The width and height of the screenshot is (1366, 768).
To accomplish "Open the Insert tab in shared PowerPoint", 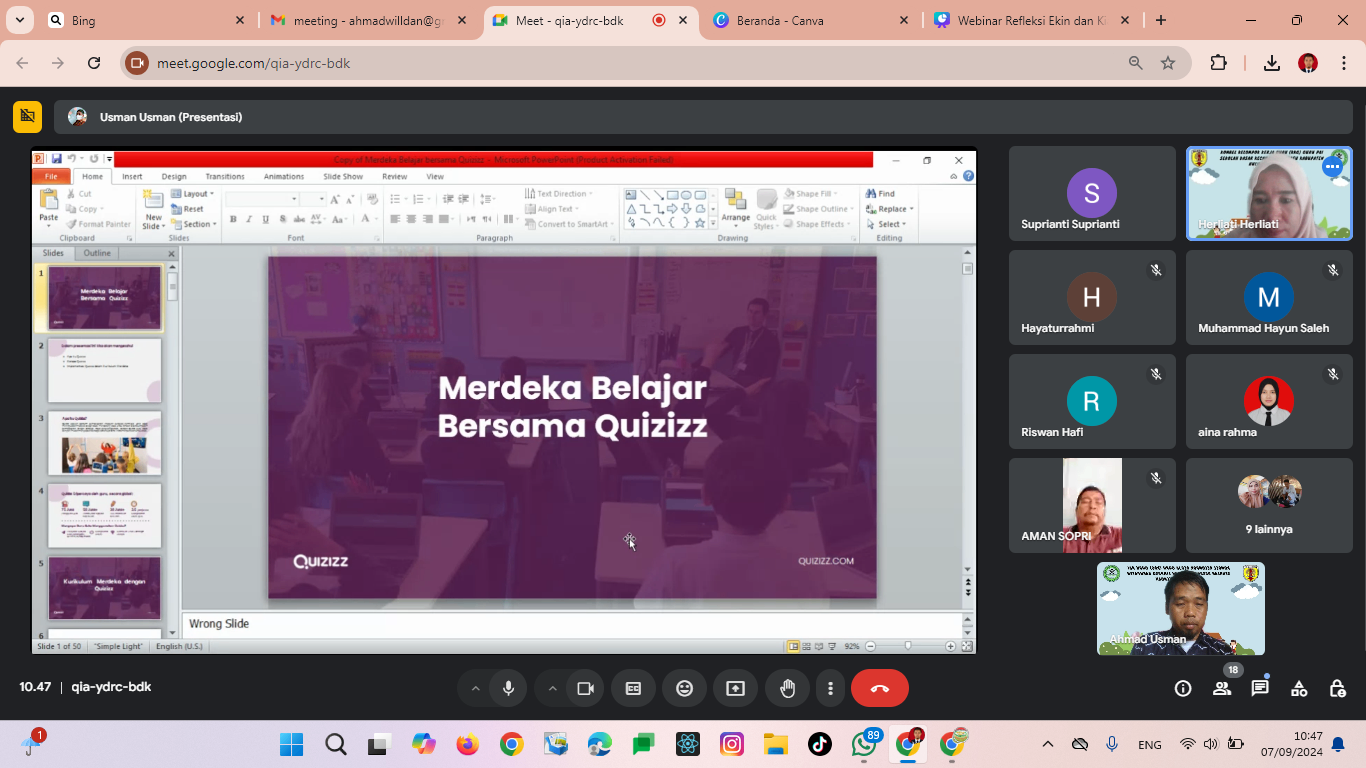I will (x=132, y=176).
